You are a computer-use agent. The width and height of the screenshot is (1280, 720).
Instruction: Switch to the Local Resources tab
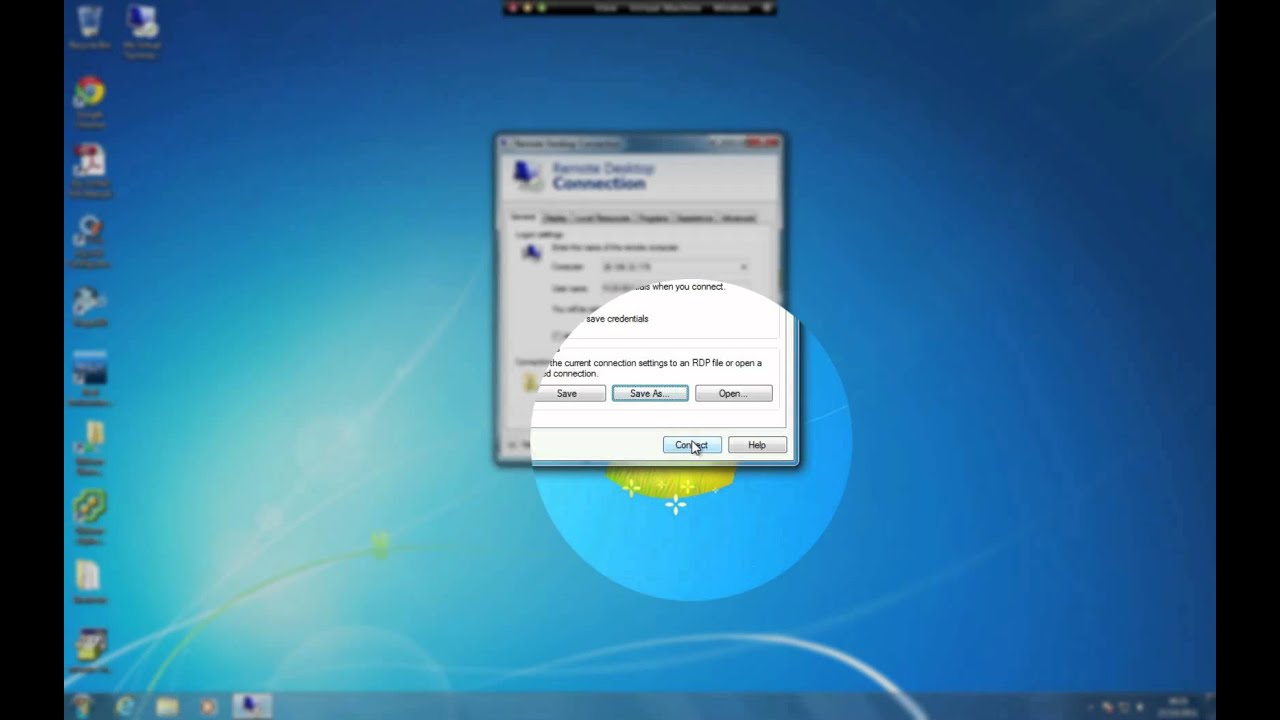point(602,218)
